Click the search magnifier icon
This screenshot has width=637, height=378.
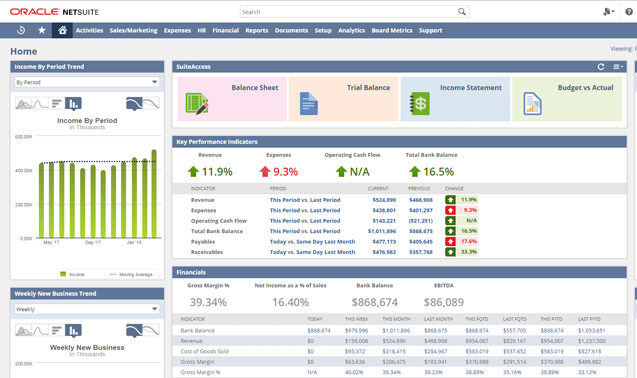click(462, 12)
